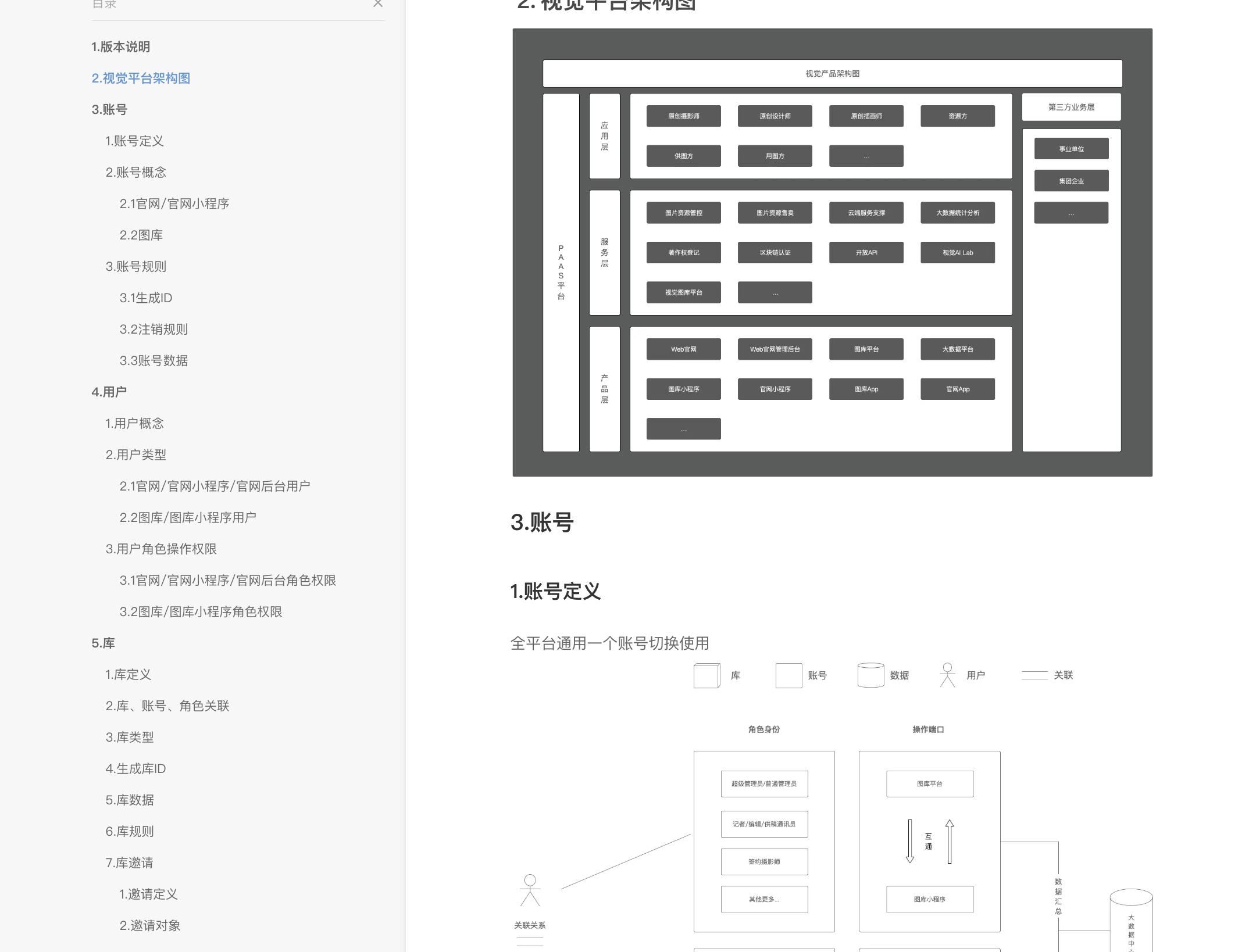Open 1.账号定义 outline entry
This screenshot has width=1256, height=952.
pos(135,141)
